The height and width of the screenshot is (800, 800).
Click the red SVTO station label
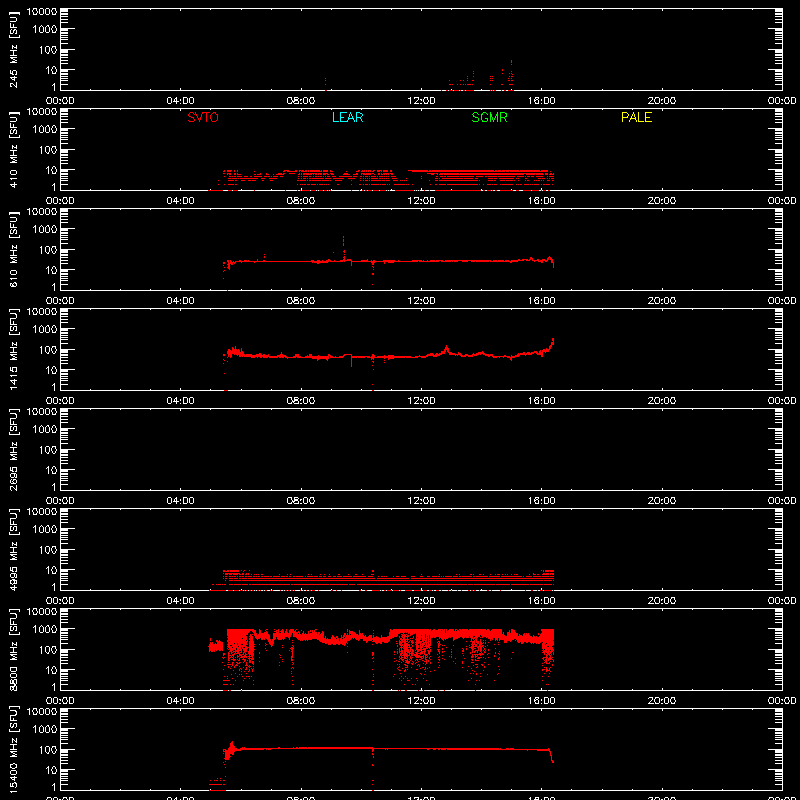click(x=203, y=117)
